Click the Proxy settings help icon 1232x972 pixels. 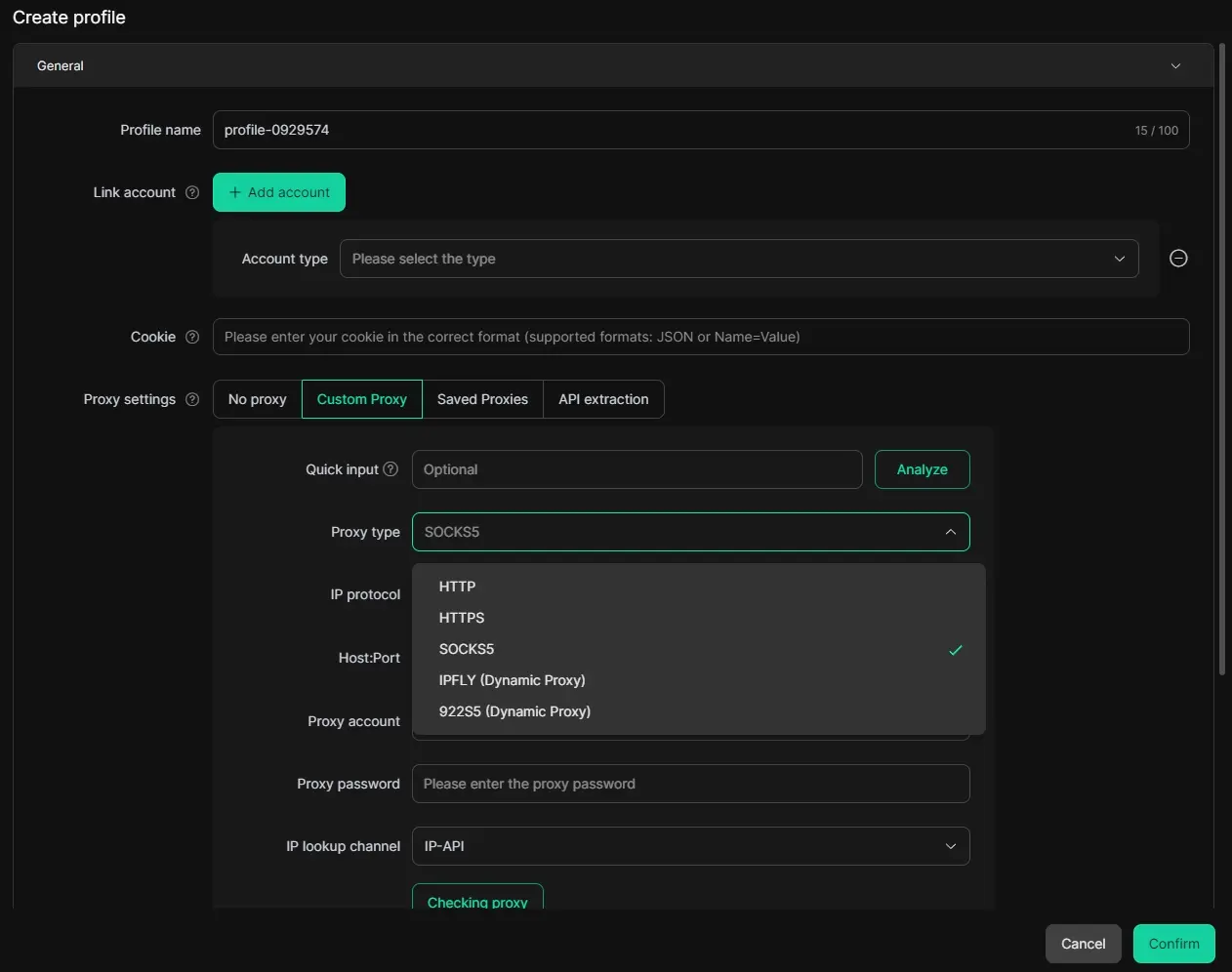(192, 399)
